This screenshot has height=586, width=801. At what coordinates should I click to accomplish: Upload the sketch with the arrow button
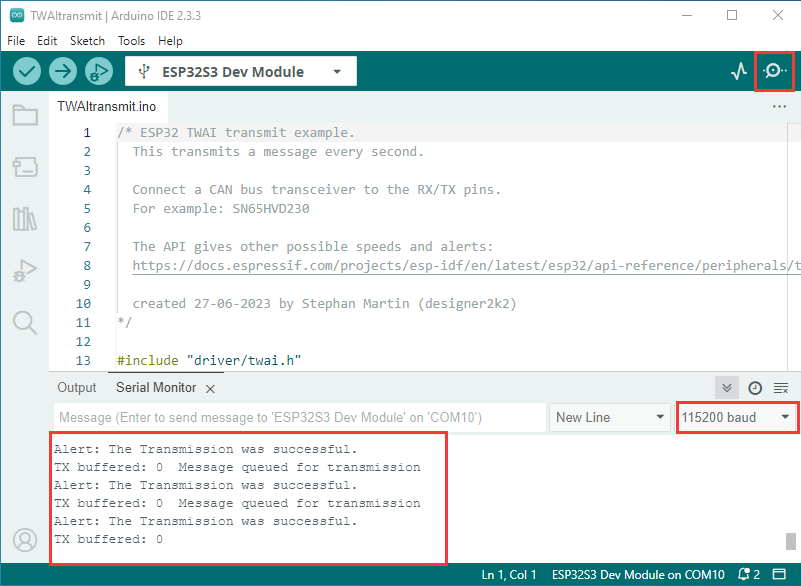pyautogui.click(x=63, y=71)
